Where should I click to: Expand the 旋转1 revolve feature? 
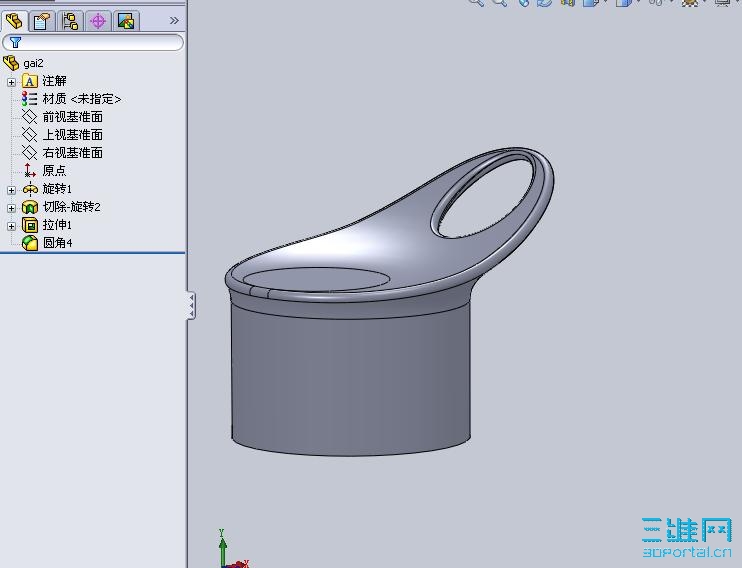[11, 190]
